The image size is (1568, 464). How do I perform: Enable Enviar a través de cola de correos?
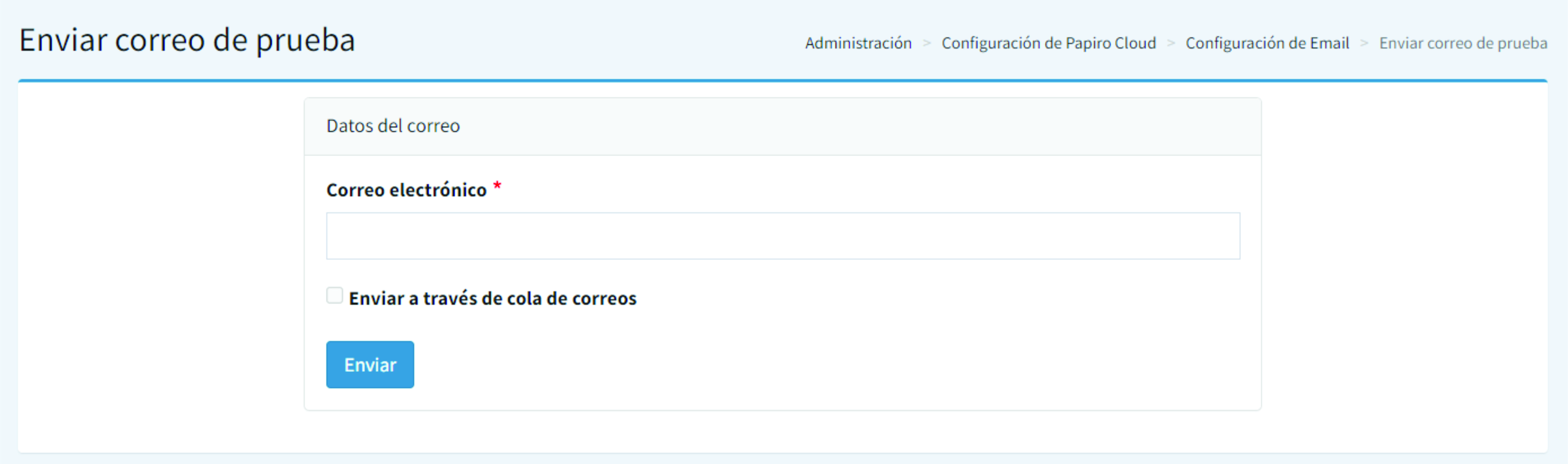[334, 295]
